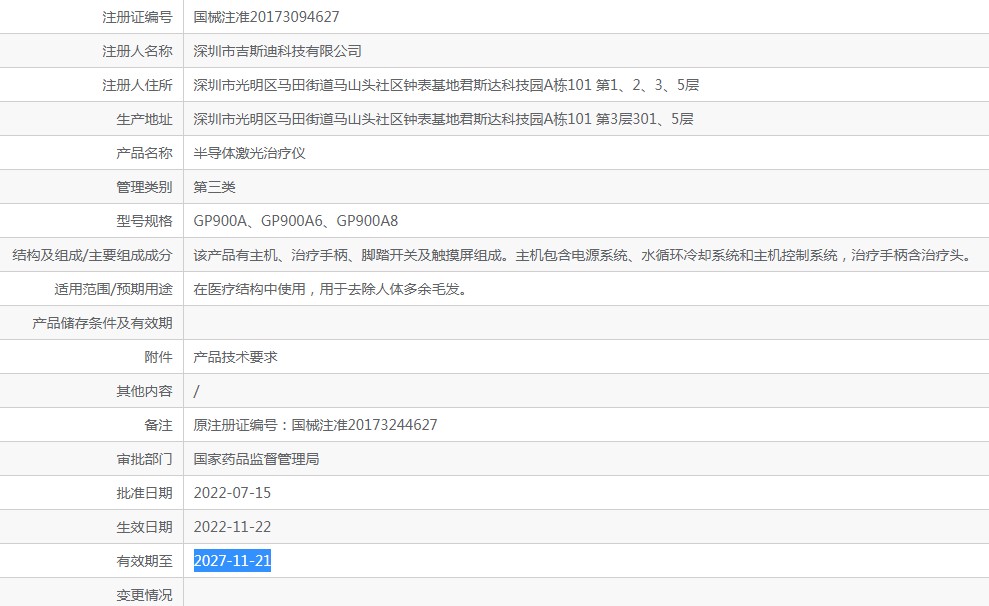This screenshot has height=606, width=989.
Task: Click the 管理类别 label
Action: click(x=144, y=187)
